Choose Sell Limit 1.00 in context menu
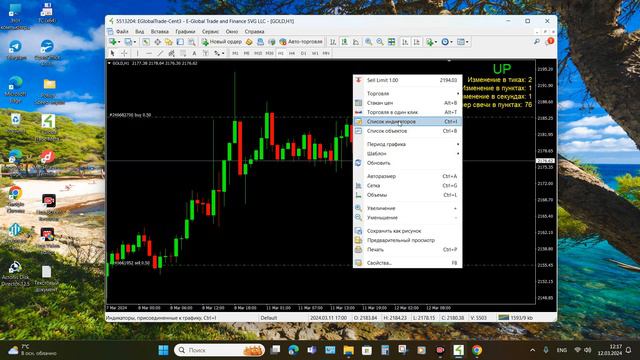Image resolution: width=640 pixels, height=360 pixels. pos(407,80)
